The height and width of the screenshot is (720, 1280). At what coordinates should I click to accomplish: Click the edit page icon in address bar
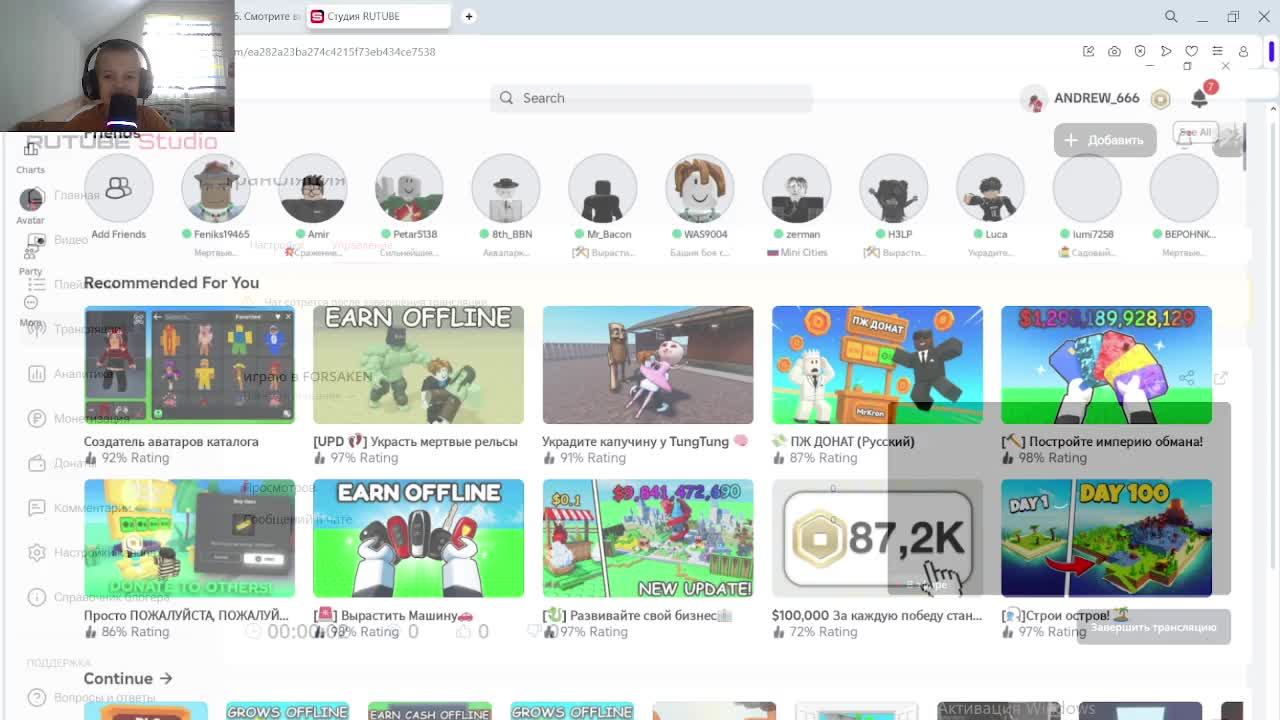coord(1089,51)
